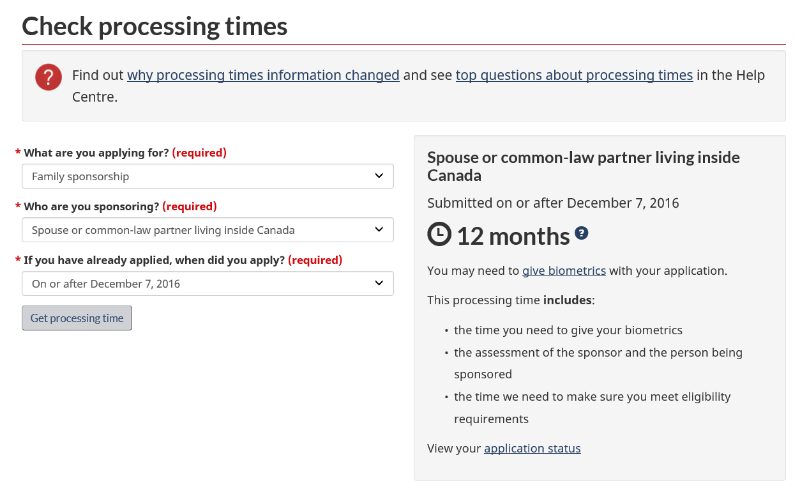Click the blue help icon beside 12 months
Screen dimensions: 800x494
click(x=581, y=233)
